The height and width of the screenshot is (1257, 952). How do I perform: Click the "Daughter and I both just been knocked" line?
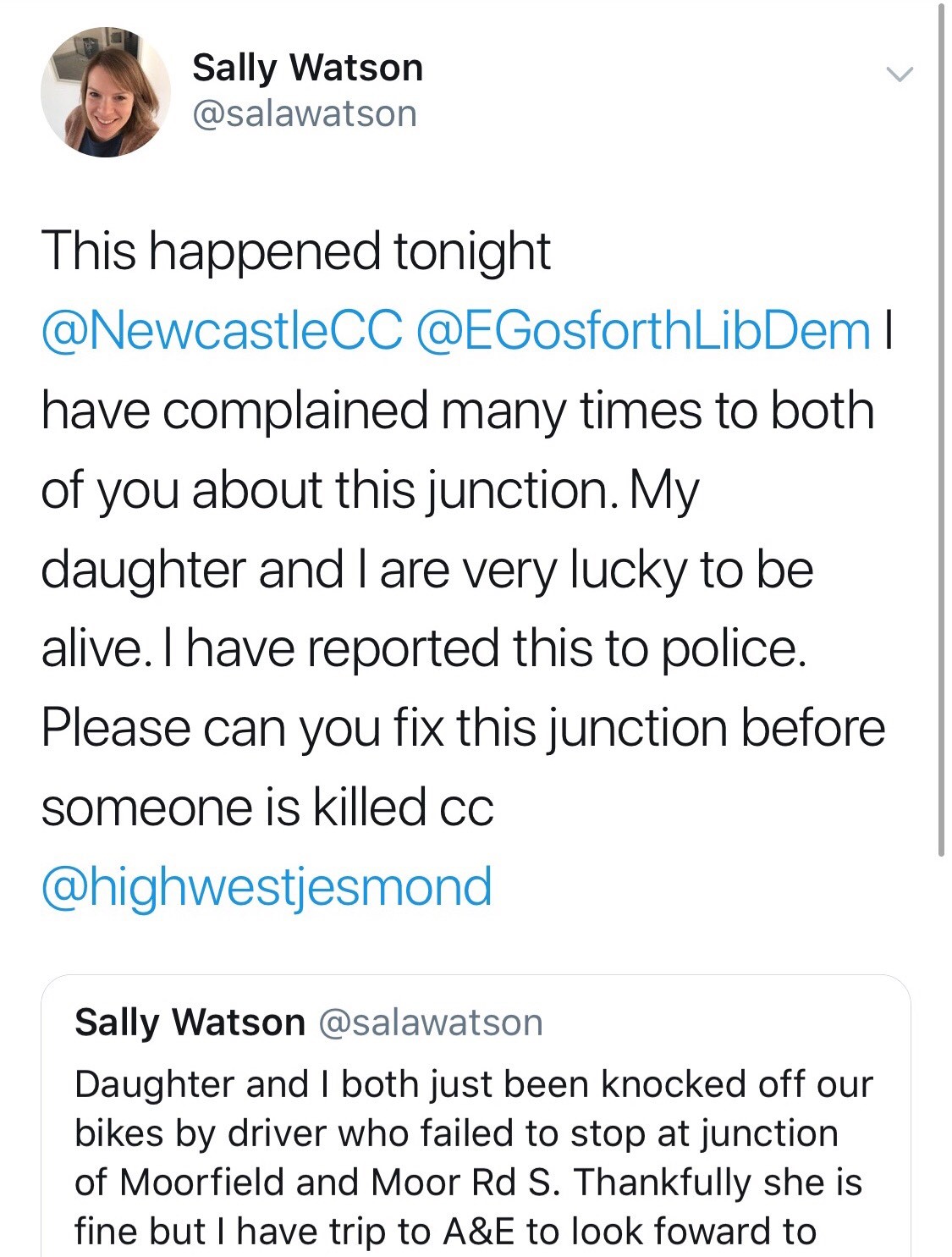[x=474, y=1084]
